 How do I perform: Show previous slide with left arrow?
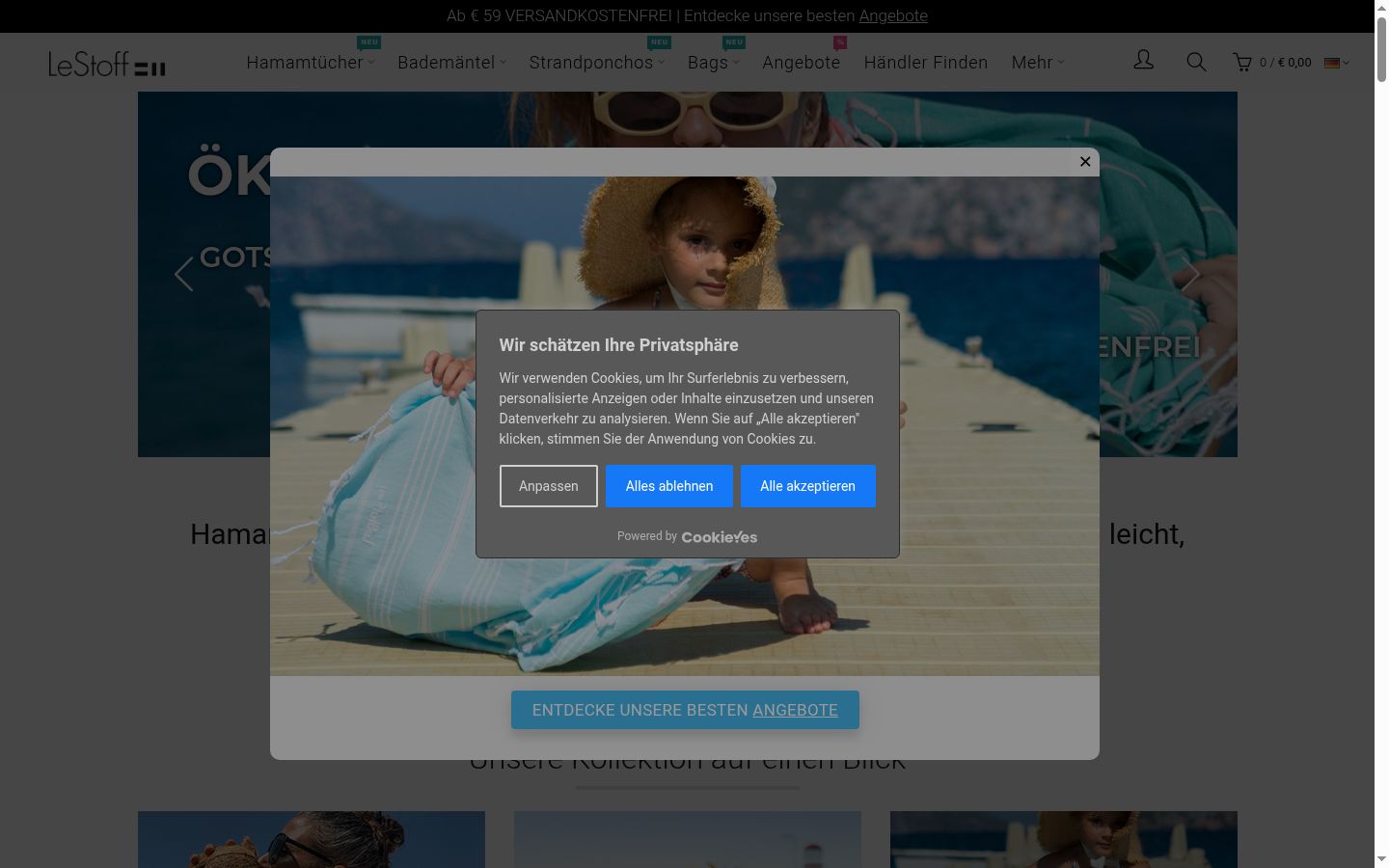click(x=183, y=274)
